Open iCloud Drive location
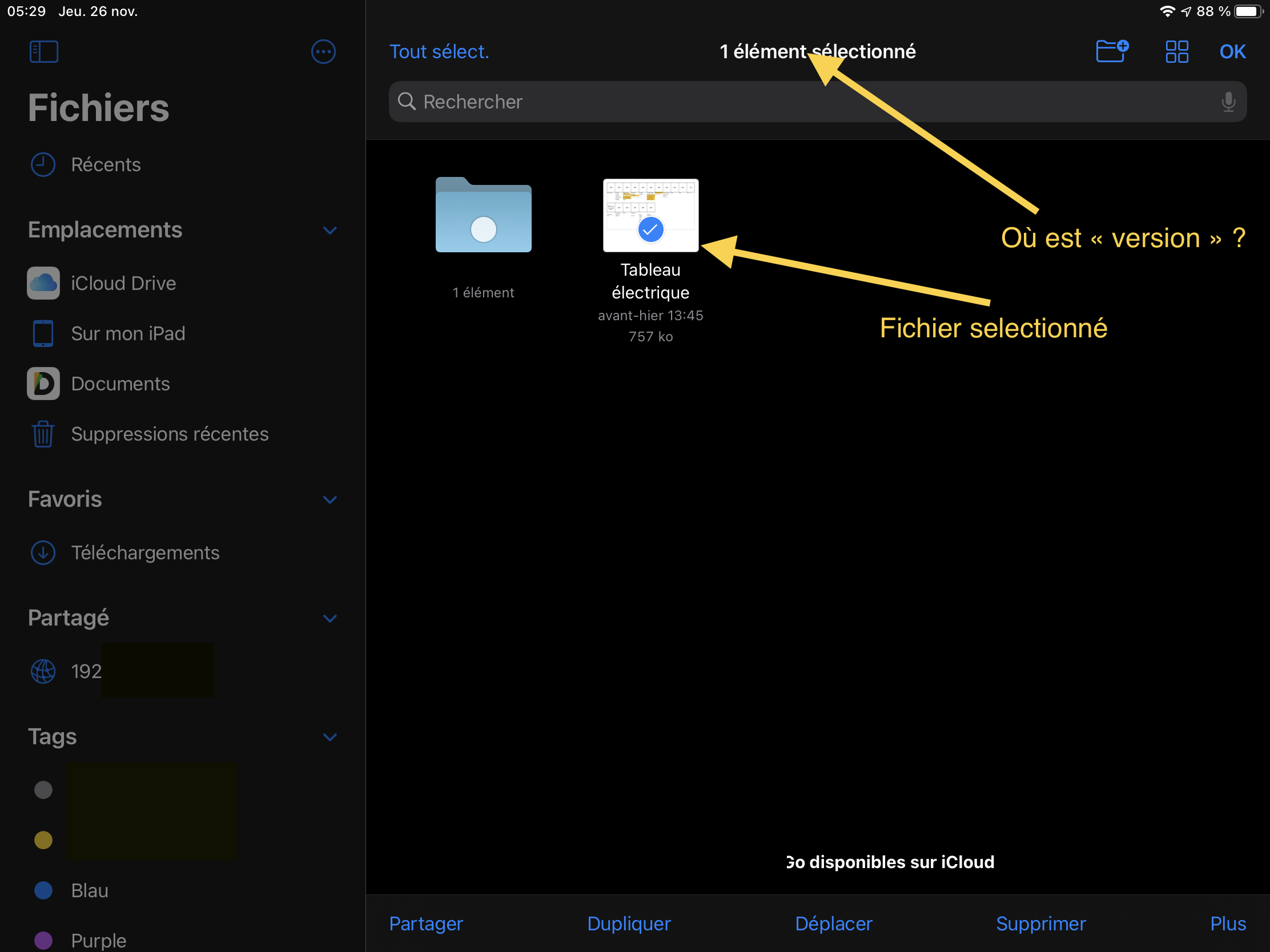This screenshot has height=952, width=1270. (123, 283)
